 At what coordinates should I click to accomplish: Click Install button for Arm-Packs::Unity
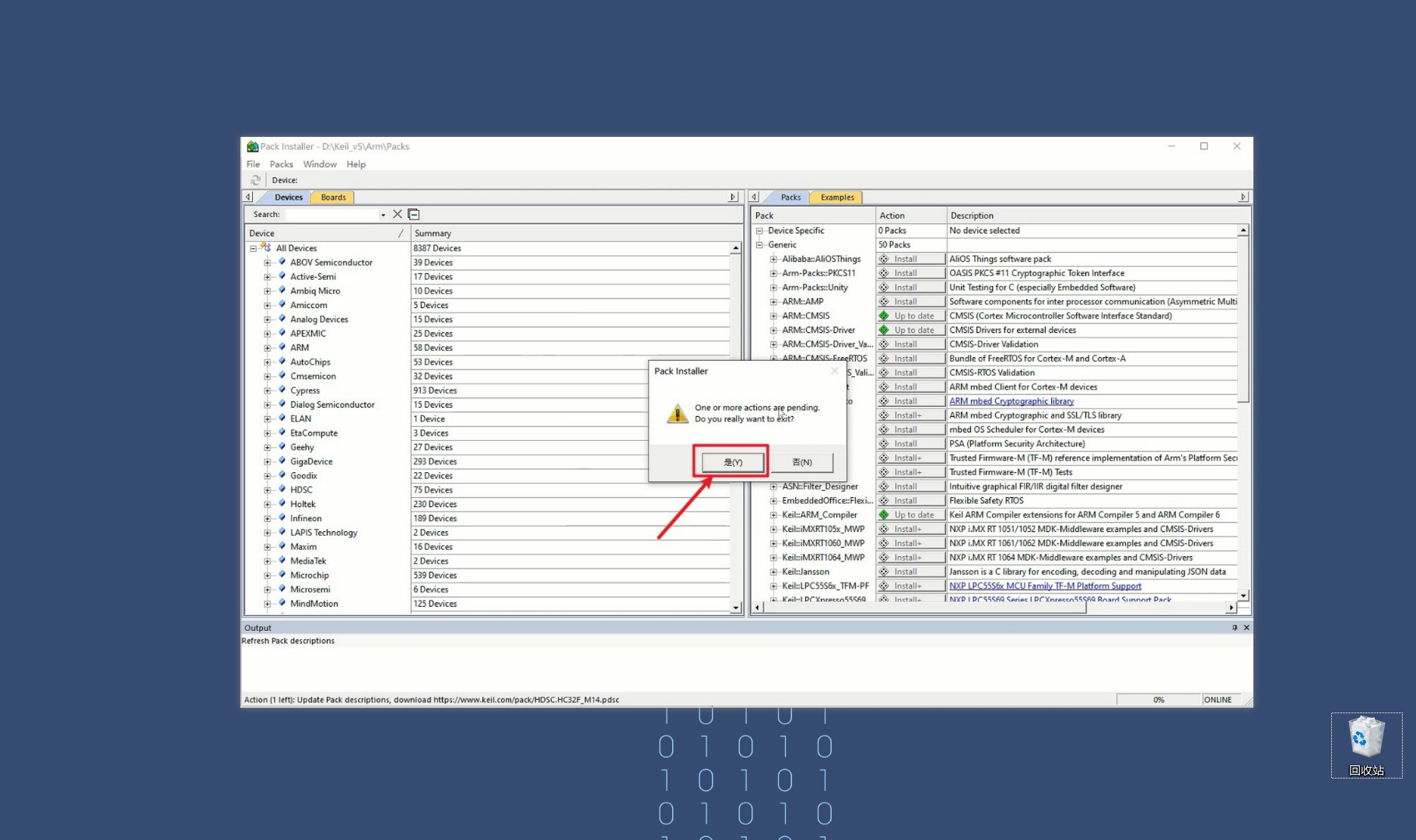click(x=911, y=288)
